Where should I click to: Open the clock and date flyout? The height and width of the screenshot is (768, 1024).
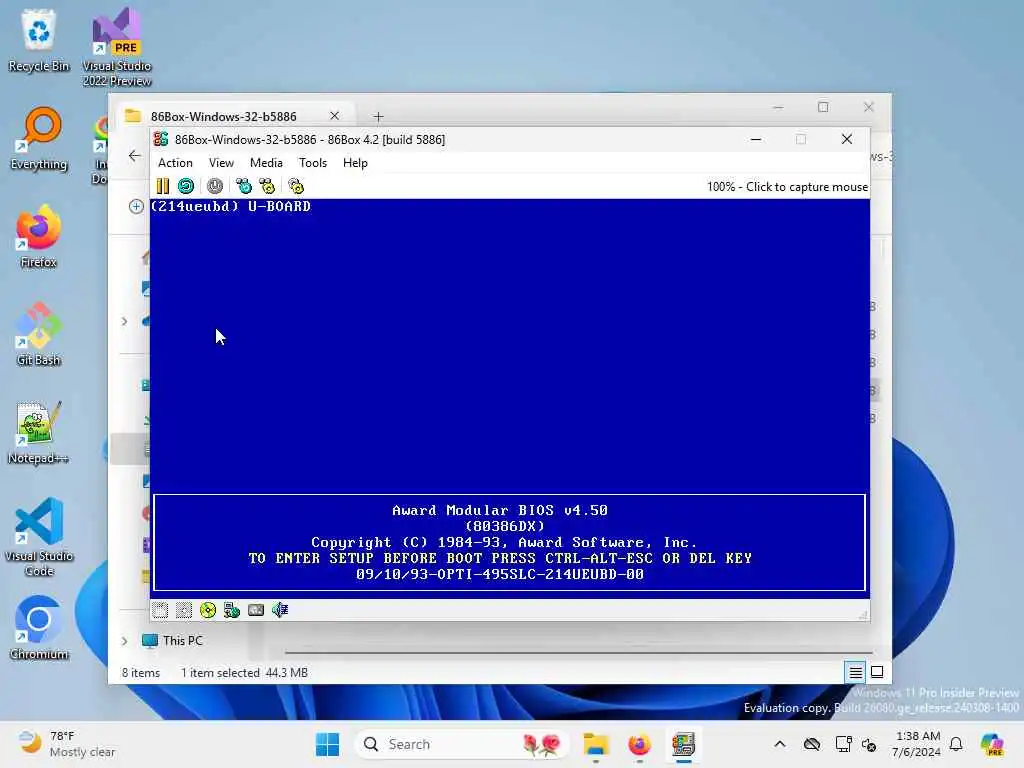[917, 744]
